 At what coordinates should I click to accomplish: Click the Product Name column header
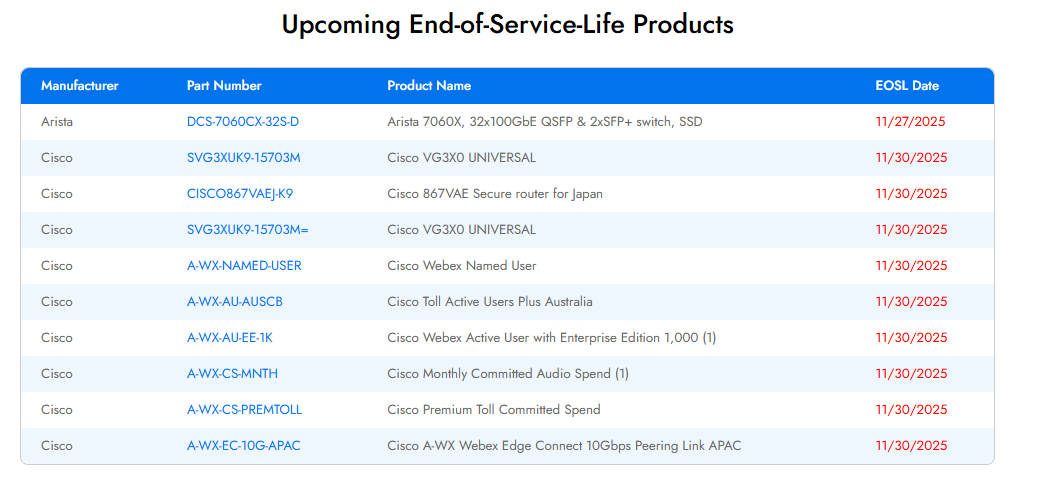[429, 86]
